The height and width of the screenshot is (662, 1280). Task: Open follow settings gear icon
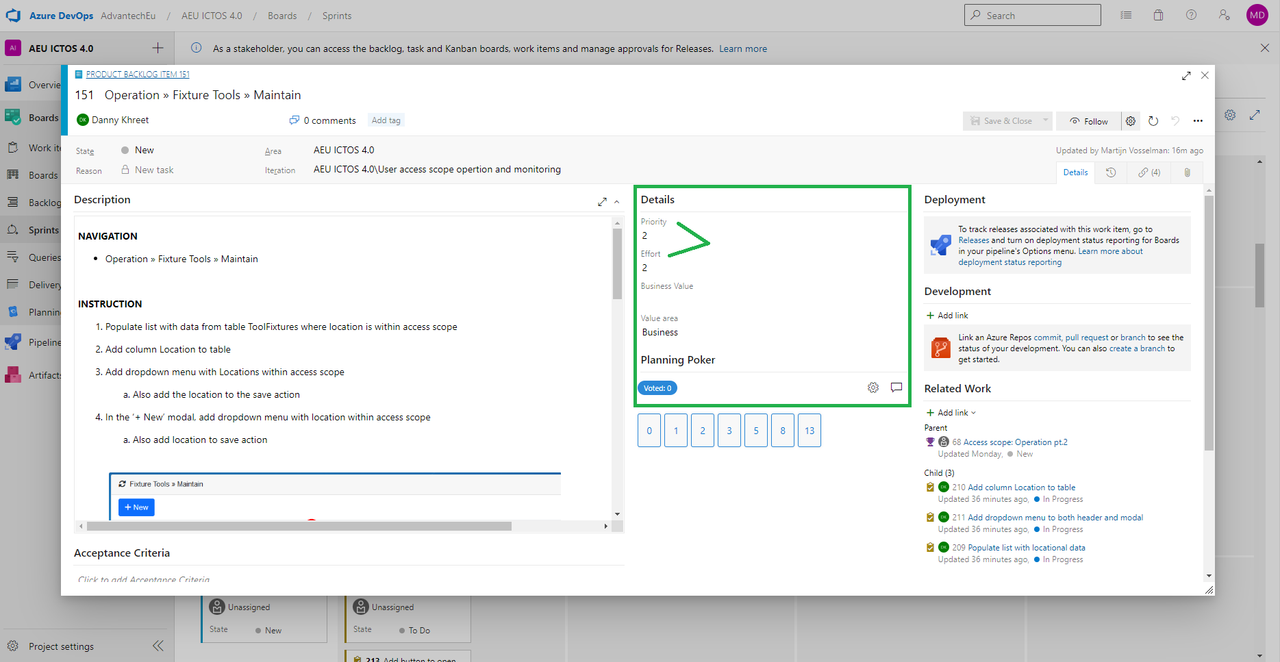pos(1131,121)
